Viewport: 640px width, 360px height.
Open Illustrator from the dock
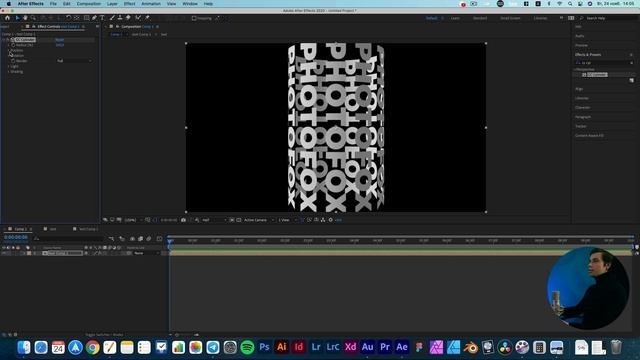(x=281, y=347)
